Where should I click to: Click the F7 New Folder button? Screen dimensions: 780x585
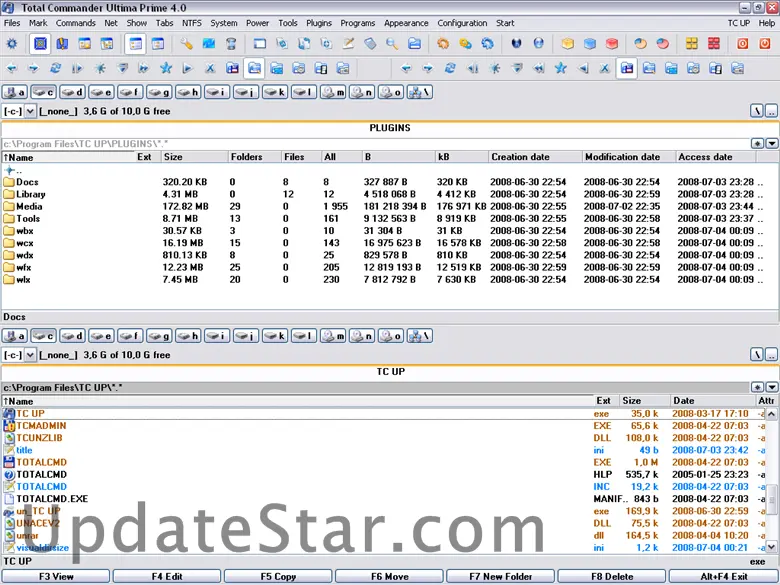click(x=501, y=577)
